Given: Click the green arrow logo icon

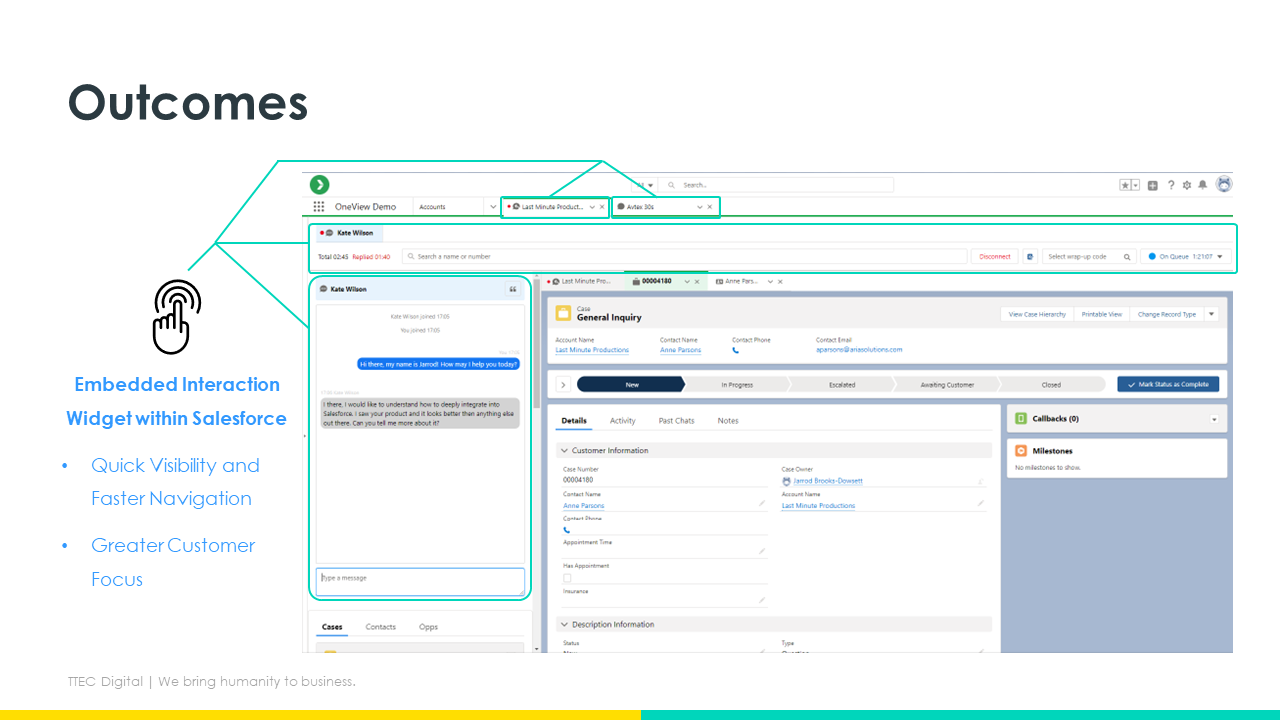Looking at the screenshot, I should (319, 185).
